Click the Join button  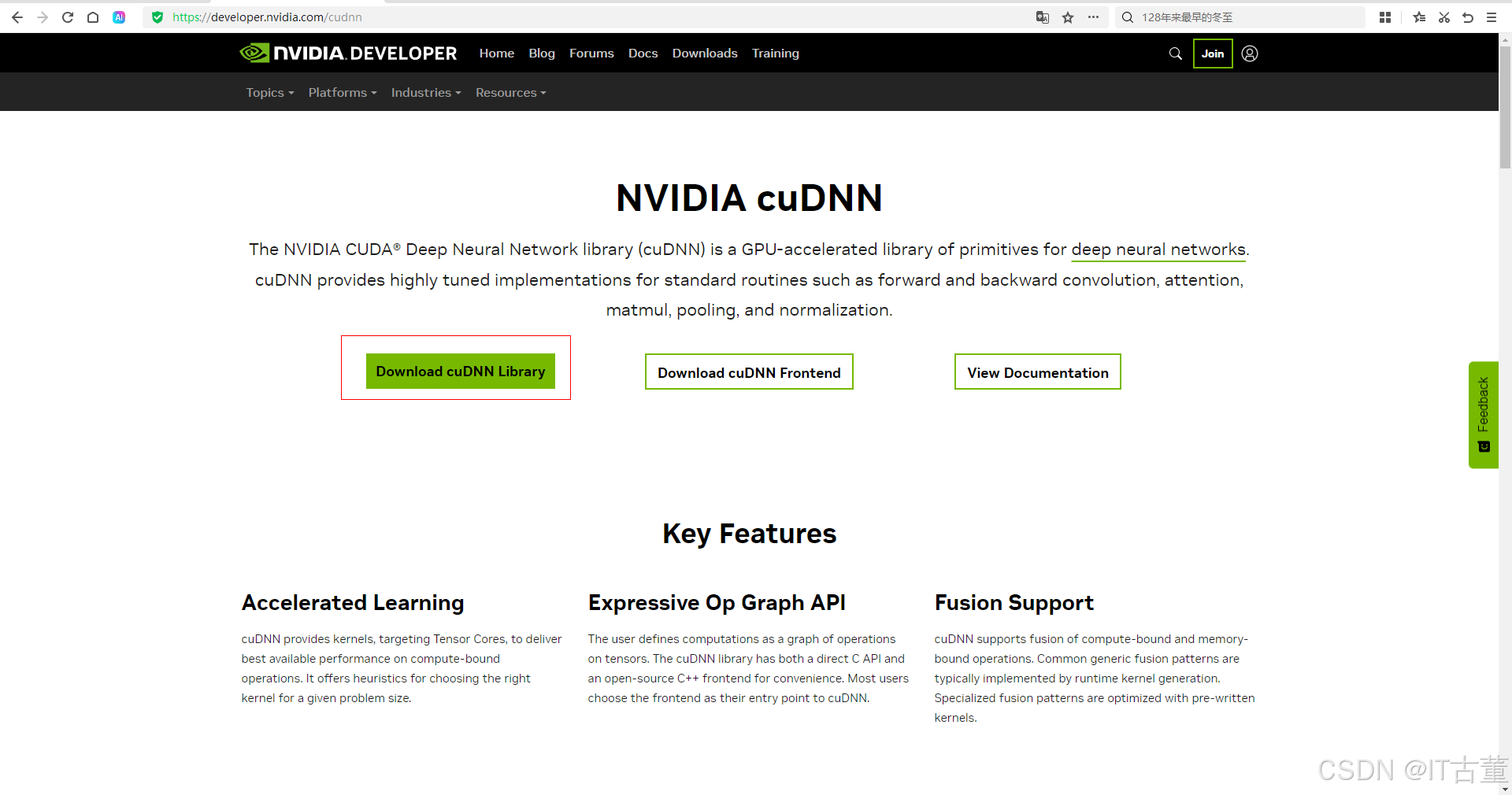pos(1213,54)
